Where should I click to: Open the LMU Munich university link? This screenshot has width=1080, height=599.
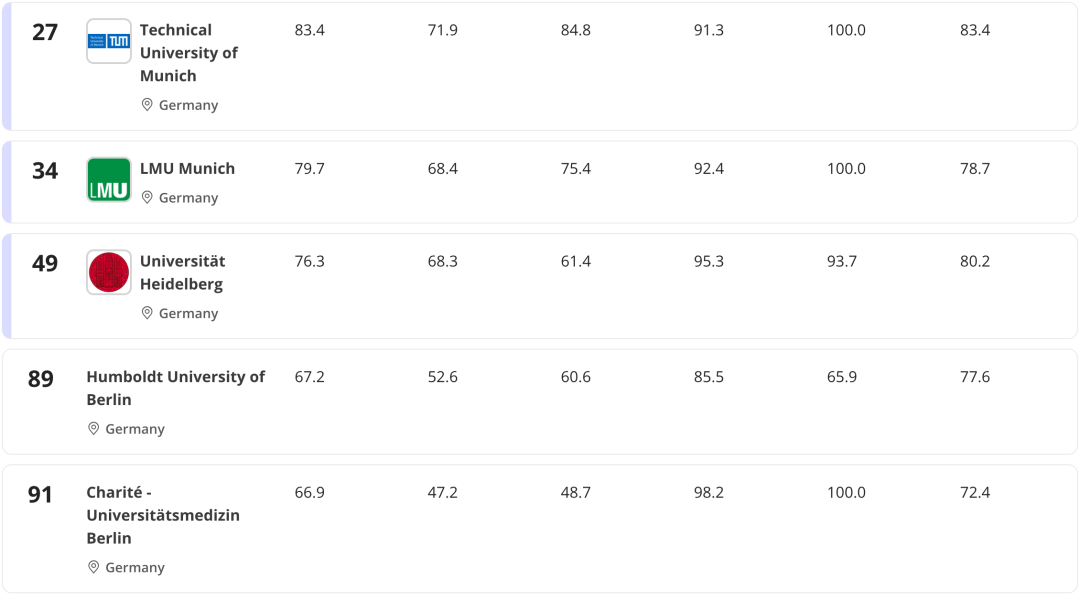point(187,168)
